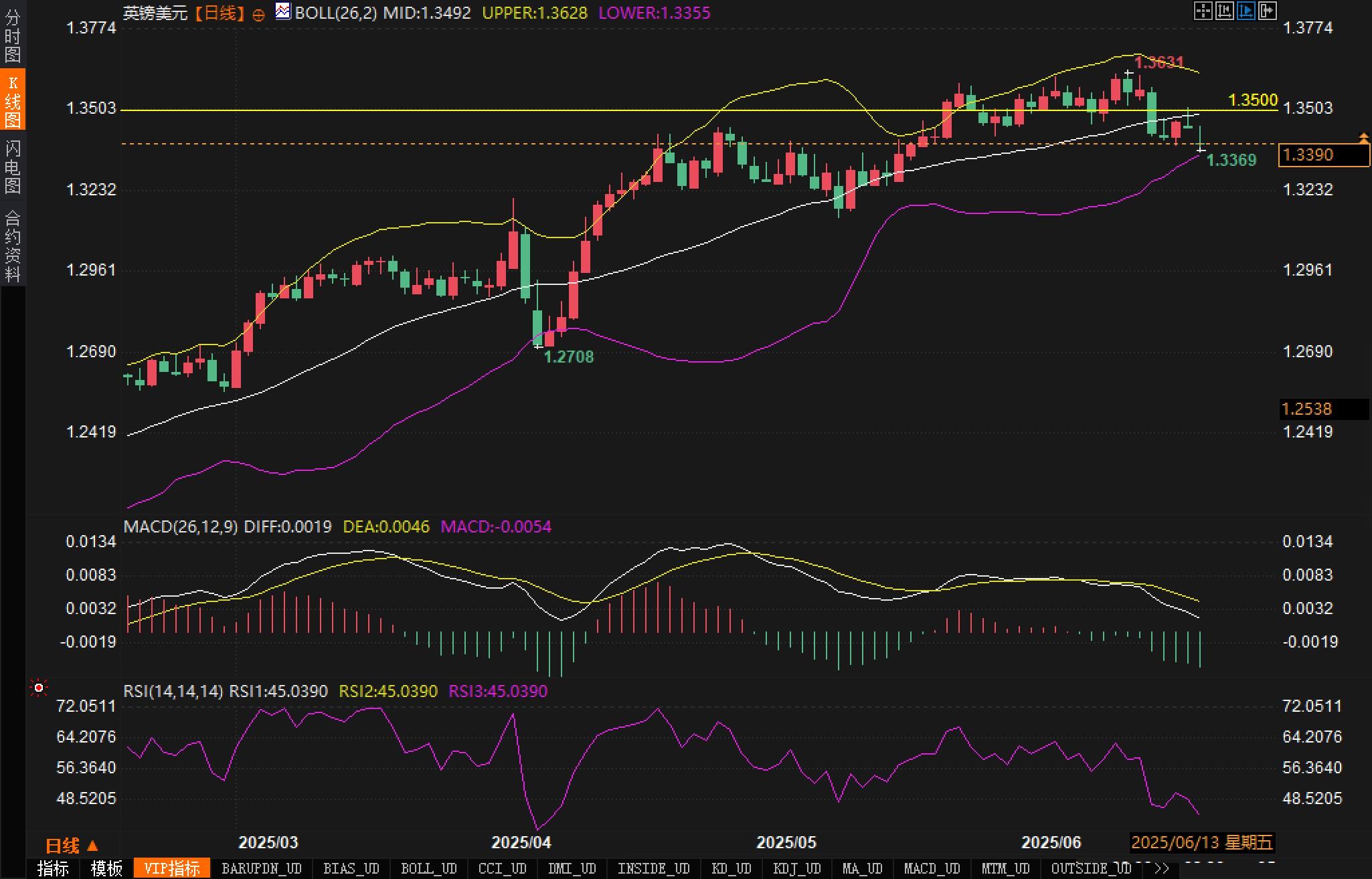1372x879 pixels.
Task: Select the 模板 template tab
Action: pyautogui.click(x=106, y=868)
